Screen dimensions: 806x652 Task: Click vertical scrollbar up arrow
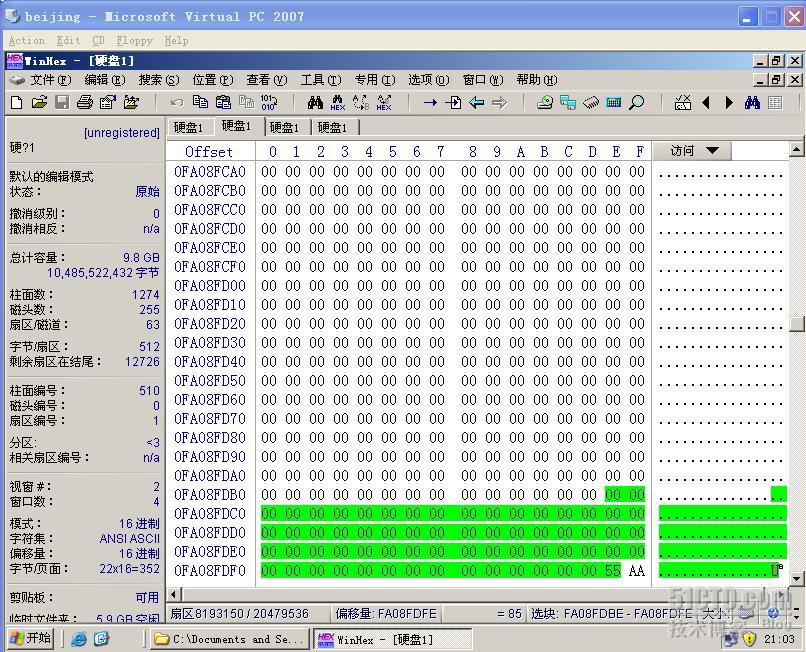(796, 150)
